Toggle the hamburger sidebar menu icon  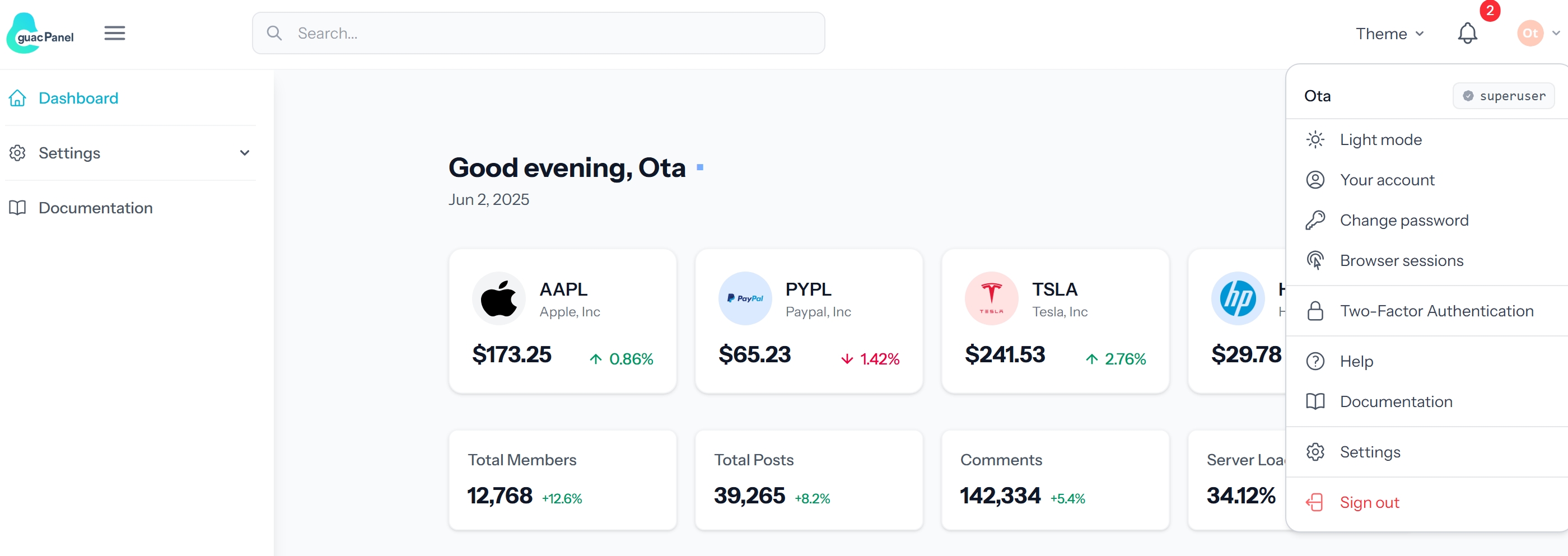114,33
